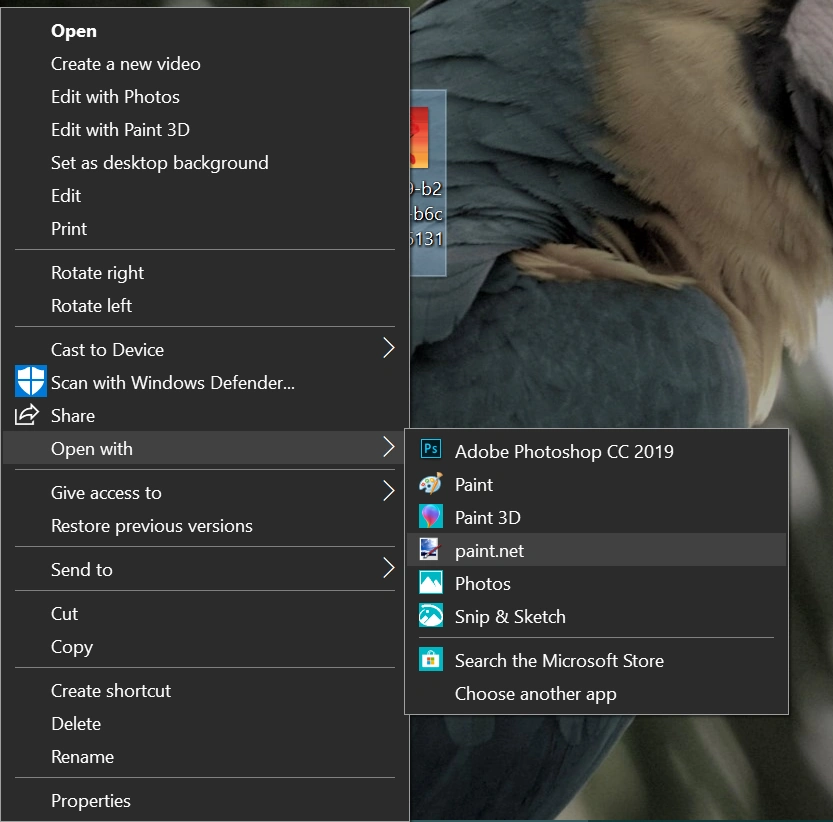Choose Edit with Paint 3D
The width and height of the screenshot is (833, 822).
tap(205, 130)
